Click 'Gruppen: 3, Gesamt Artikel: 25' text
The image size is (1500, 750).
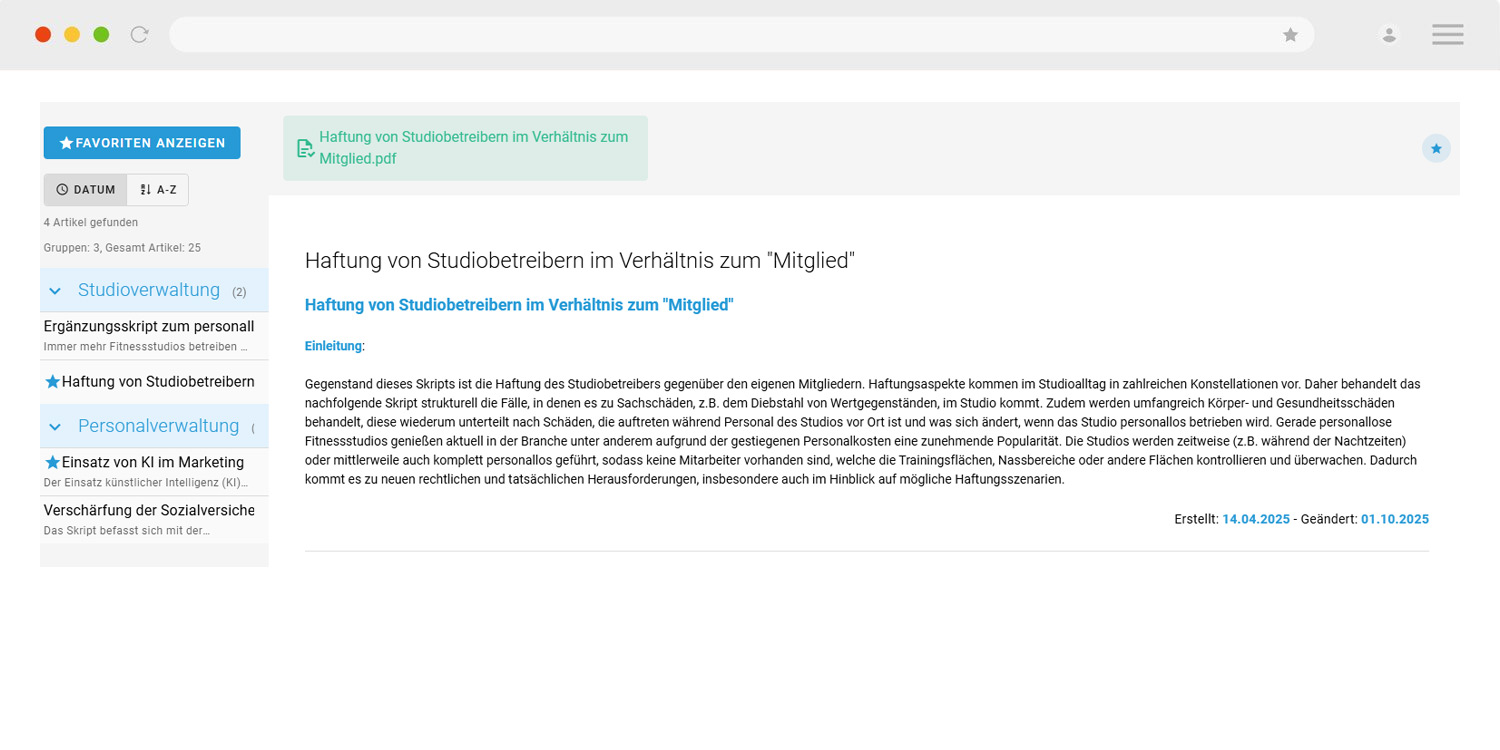coord(122,247)
